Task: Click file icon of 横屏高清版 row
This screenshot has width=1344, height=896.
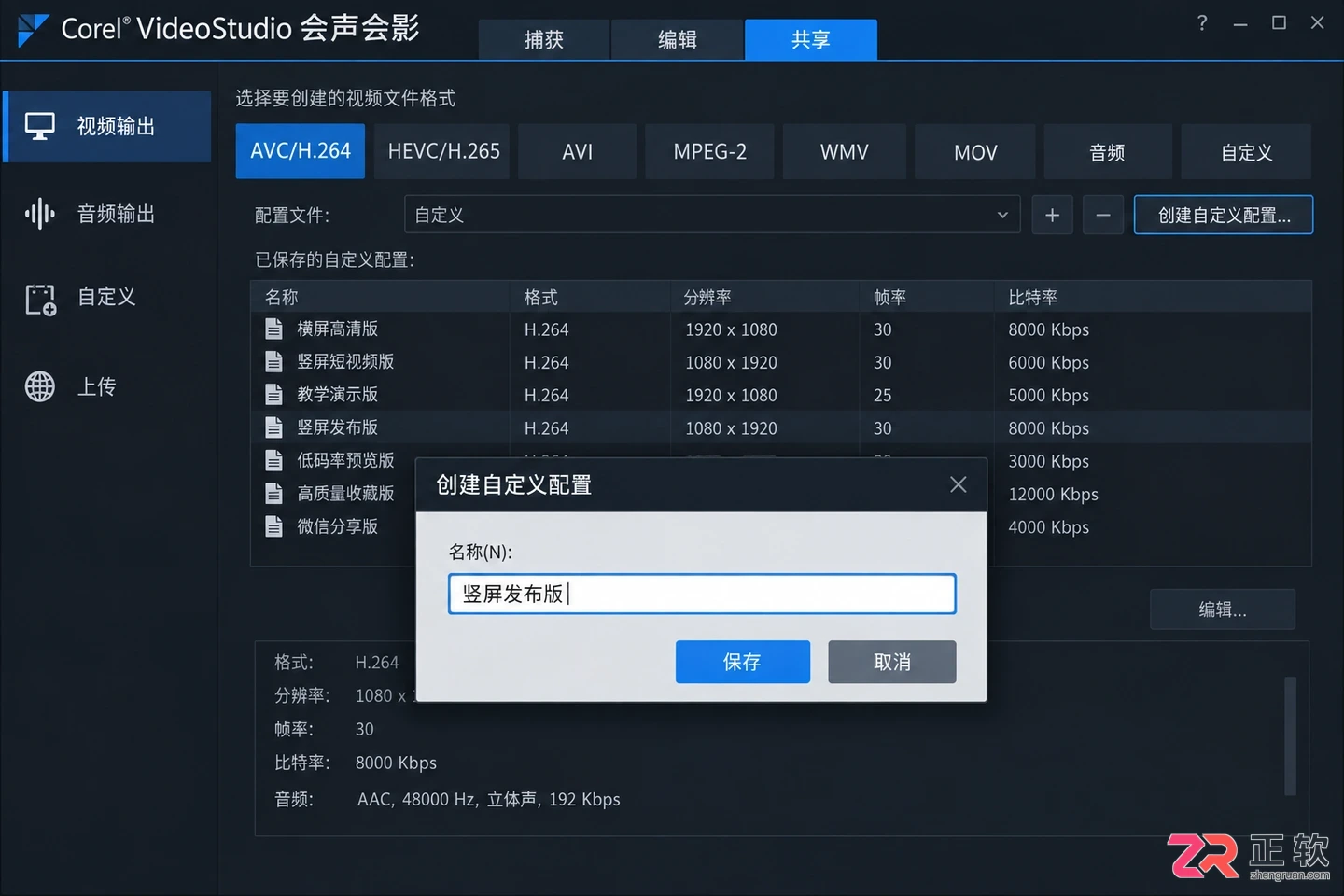Action: pos(273,329)
